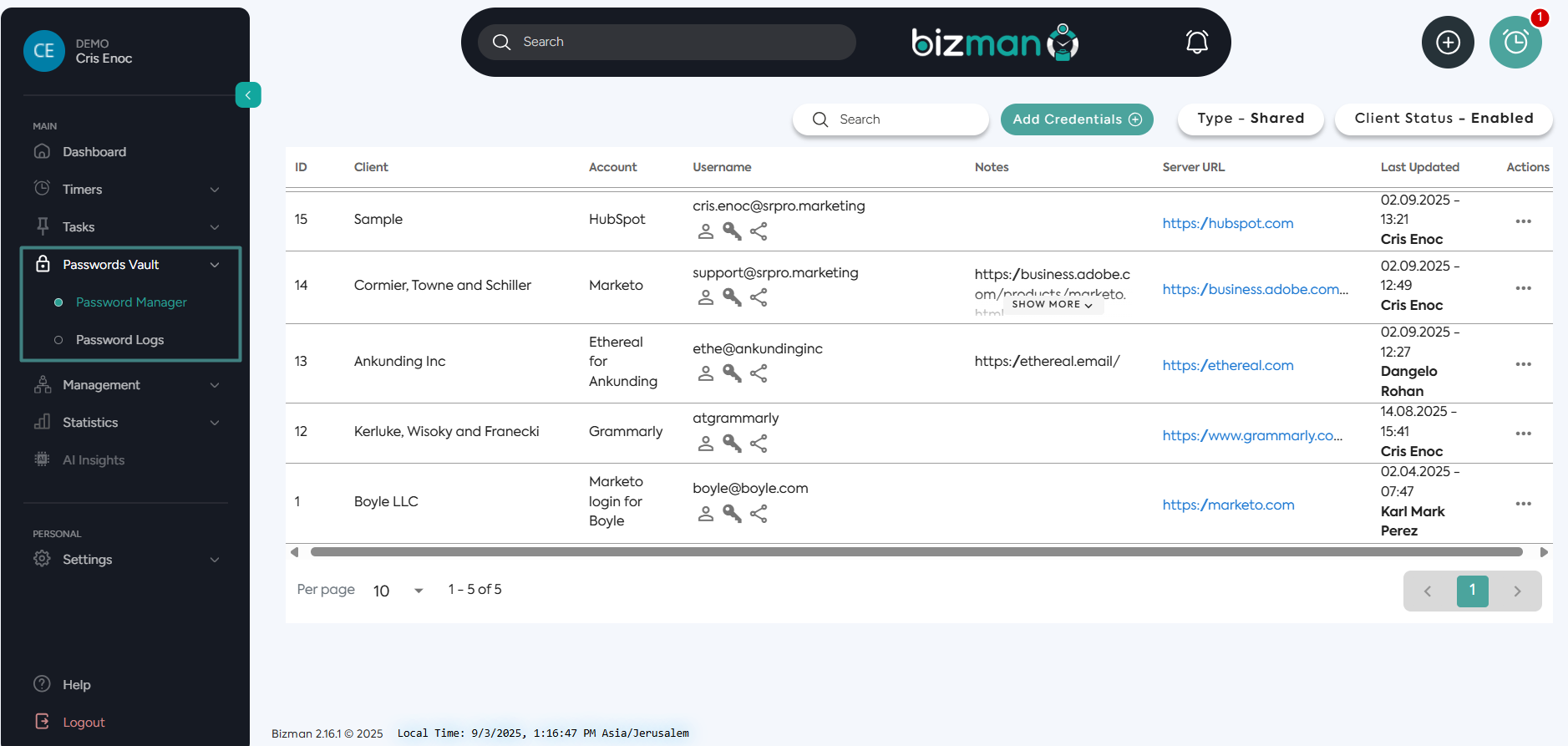Open AI Insights from sidebar
Viewport: 1568px width, 746px height.
93,460
